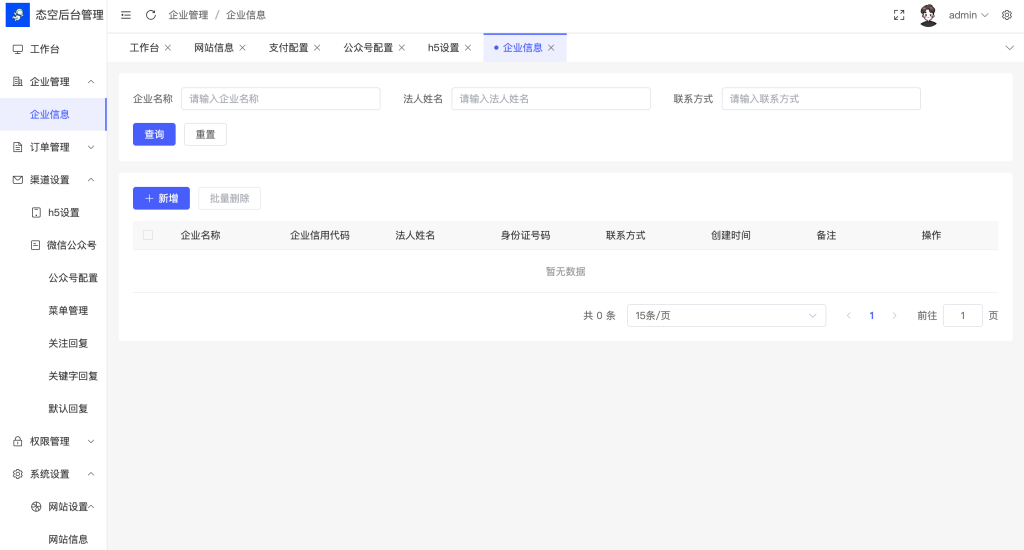Click the 渠道设置 envelope icon in sidebar

tap(18, 180)
